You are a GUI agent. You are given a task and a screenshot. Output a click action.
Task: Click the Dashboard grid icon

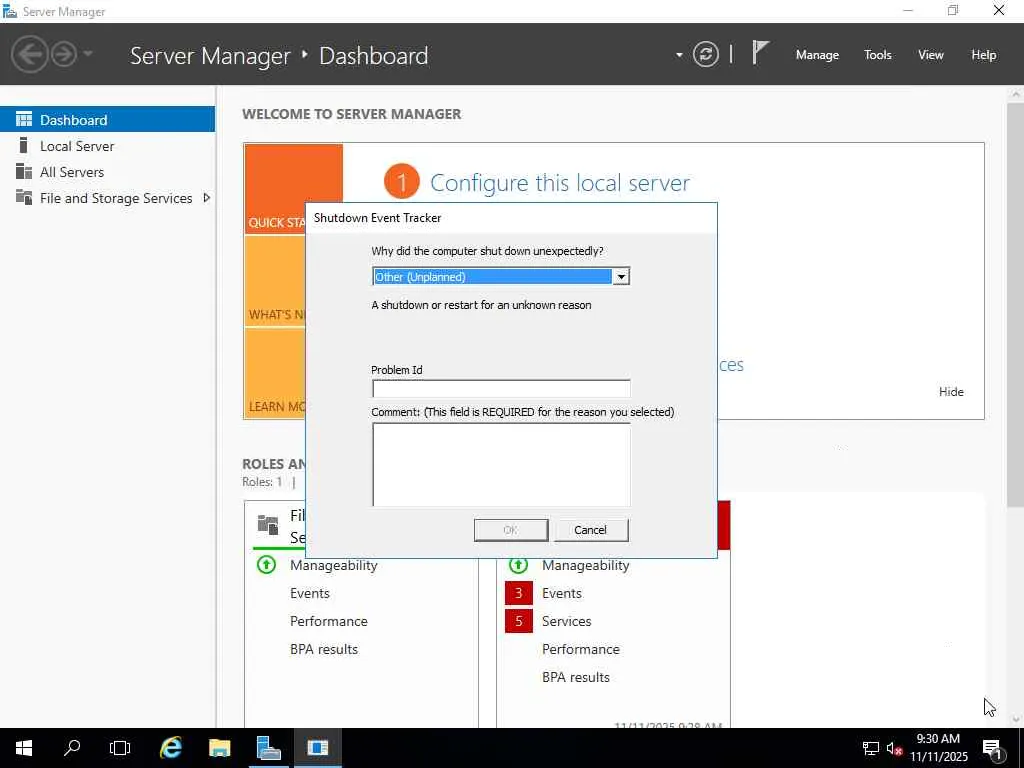pos(24,119)
